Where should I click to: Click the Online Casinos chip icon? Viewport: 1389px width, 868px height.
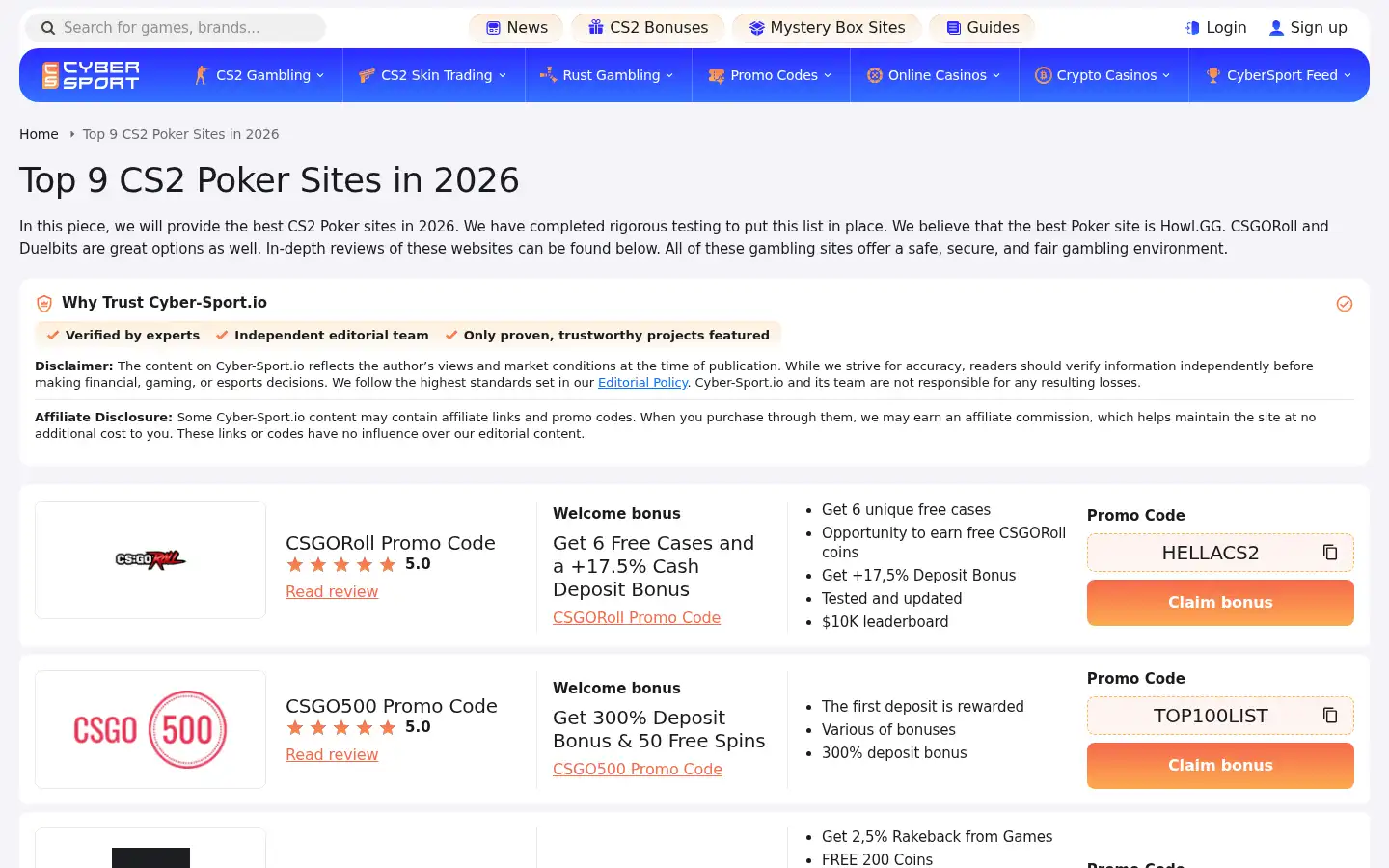pos(875,75)
